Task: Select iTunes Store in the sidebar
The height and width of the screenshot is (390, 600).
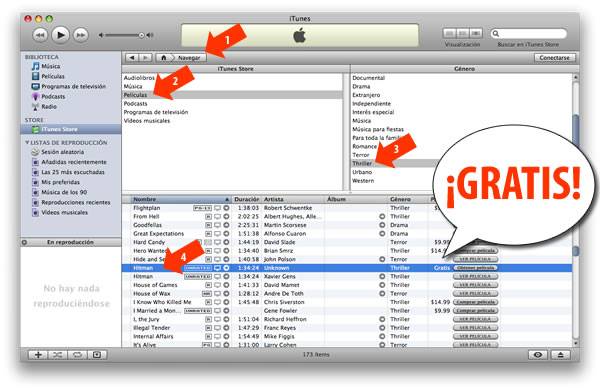Action: pyautogui.click(x=71, y=129)
